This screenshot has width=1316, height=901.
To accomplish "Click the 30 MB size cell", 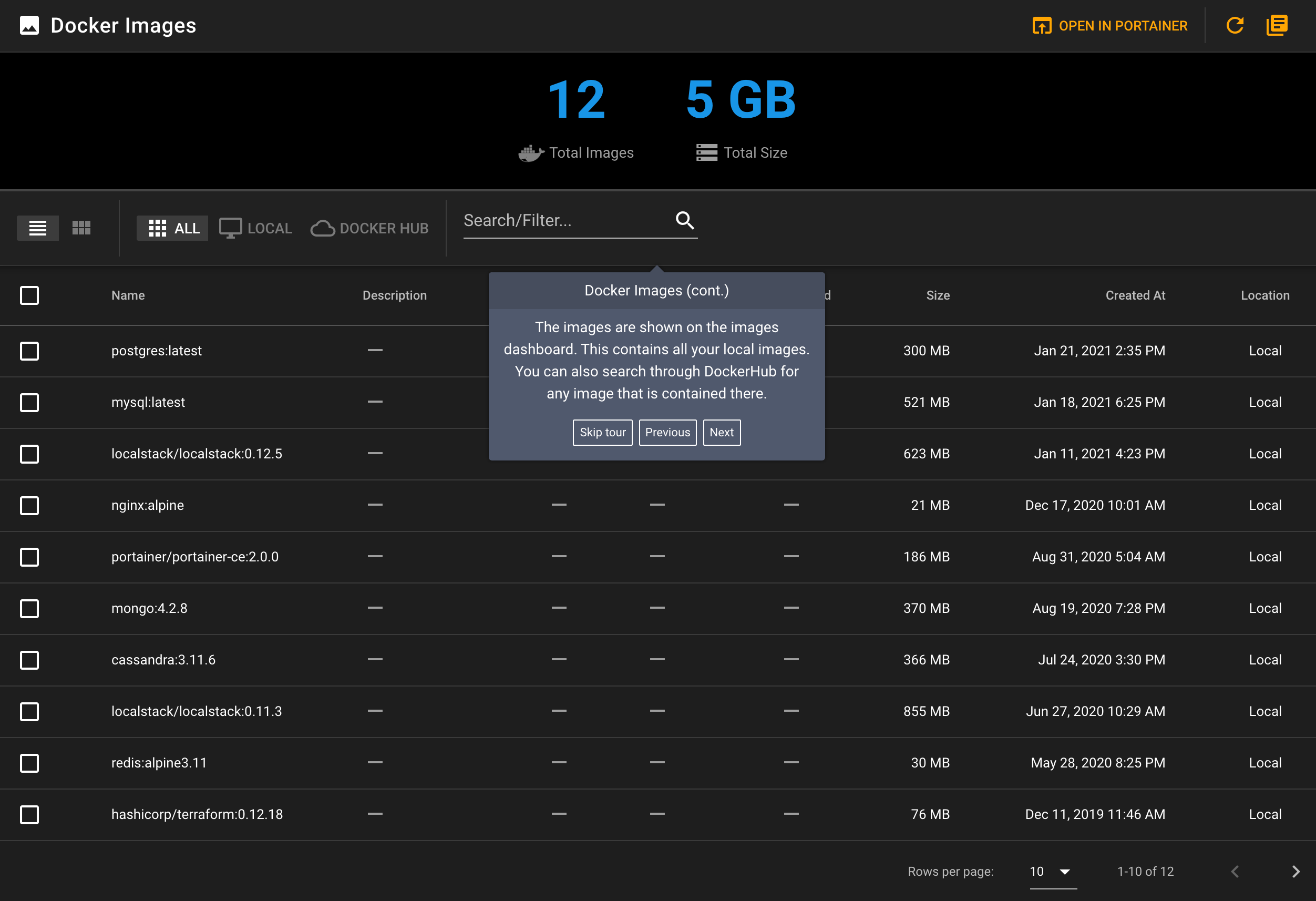I will click(930, 763).
